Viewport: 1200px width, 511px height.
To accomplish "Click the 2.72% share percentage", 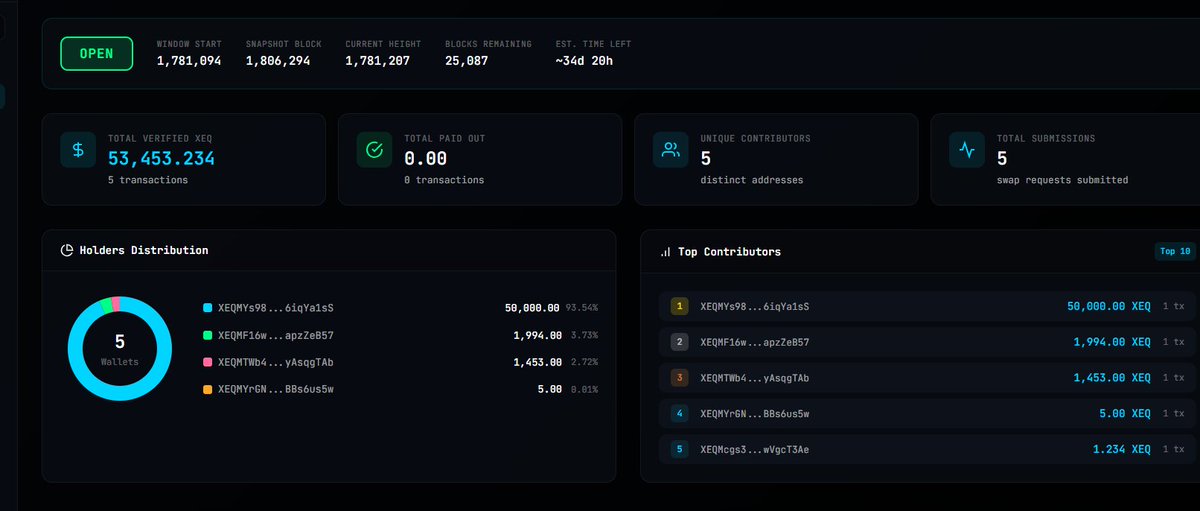I will 585,362.
